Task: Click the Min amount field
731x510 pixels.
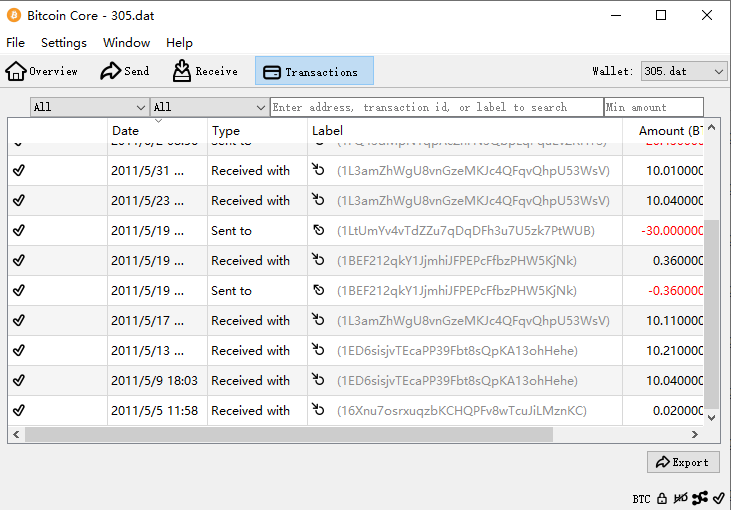Action: click(653, 107)
